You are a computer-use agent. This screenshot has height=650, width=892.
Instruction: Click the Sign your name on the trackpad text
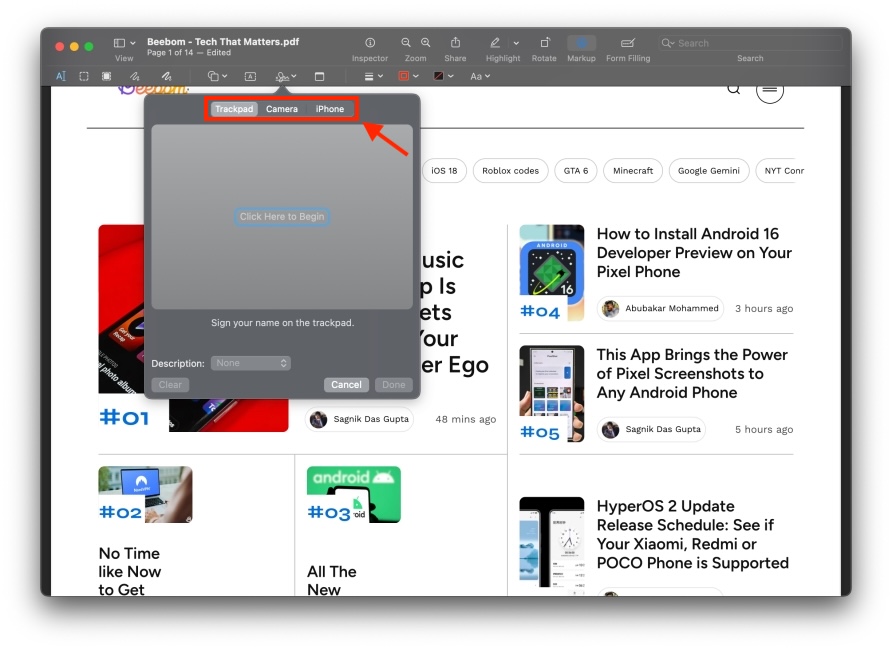pos(282,322)
